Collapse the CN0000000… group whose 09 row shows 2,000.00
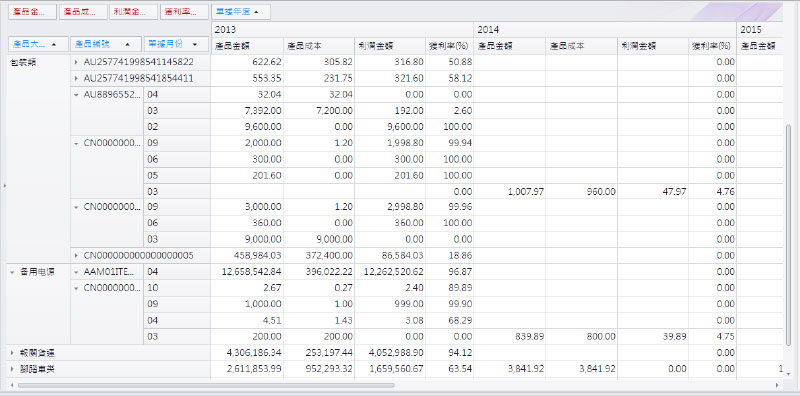 [76, 143]
